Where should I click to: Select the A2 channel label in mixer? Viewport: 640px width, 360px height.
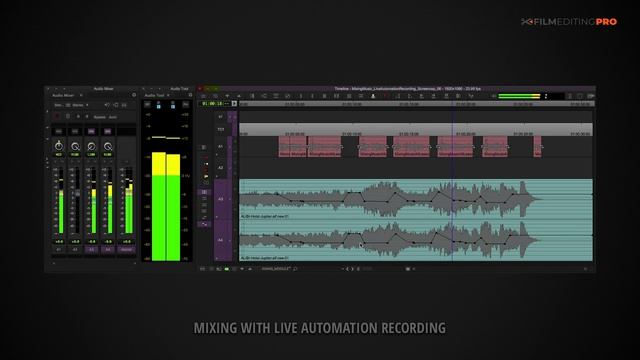pos(75,249)
